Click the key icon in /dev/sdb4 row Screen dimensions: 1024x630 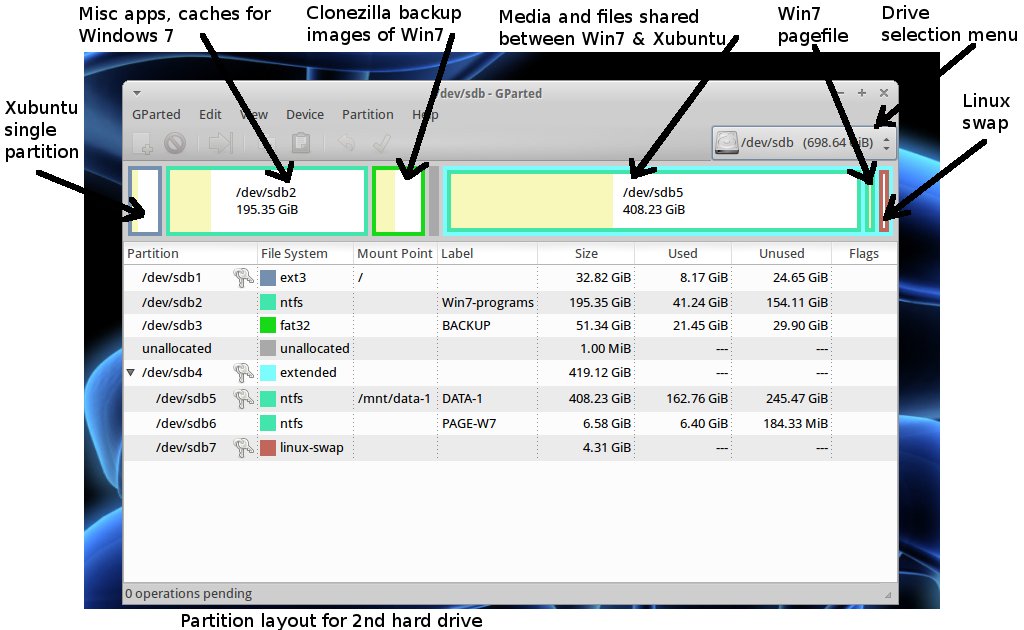(x=244, y=373)
